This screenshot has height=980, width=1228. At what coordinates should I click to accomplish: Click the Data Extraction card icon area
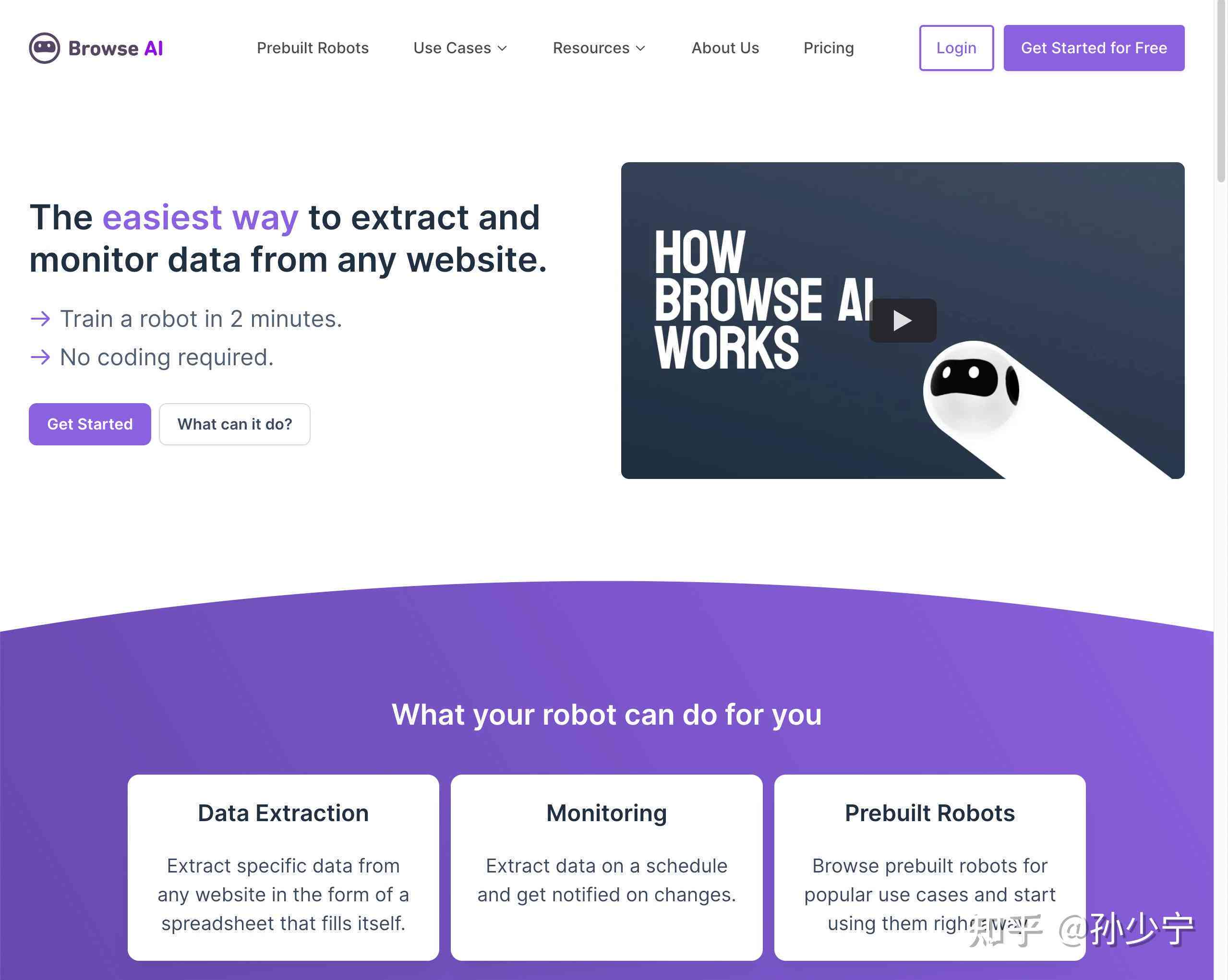coord(283,812)
